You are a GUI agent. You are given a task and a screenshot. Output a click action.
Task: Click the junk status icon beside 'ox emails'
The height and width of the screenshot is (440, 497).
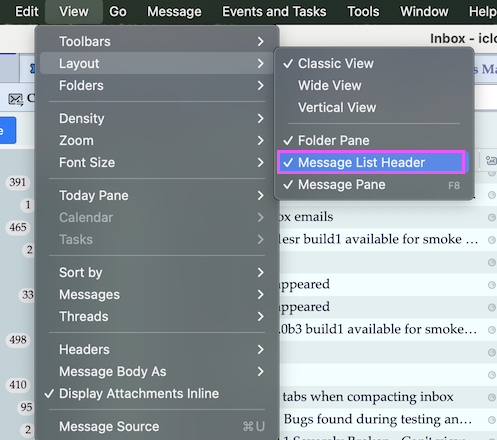[x=492, y=217]
